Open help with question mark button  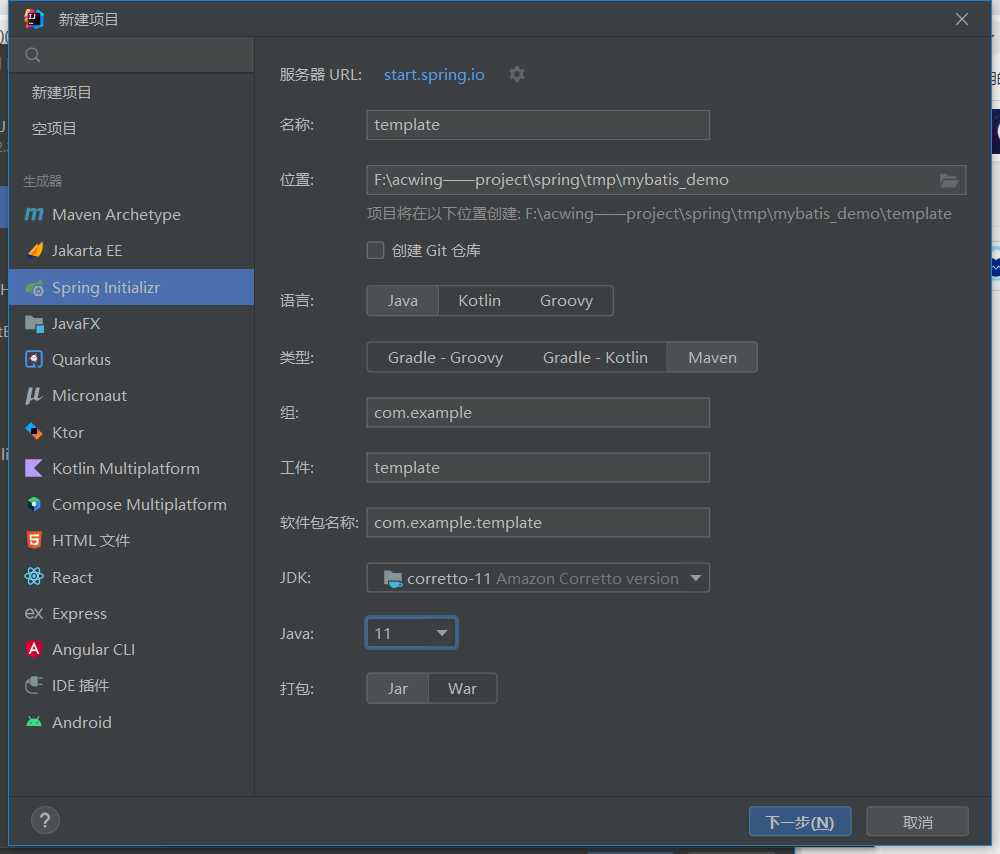[x=45, y=821]
